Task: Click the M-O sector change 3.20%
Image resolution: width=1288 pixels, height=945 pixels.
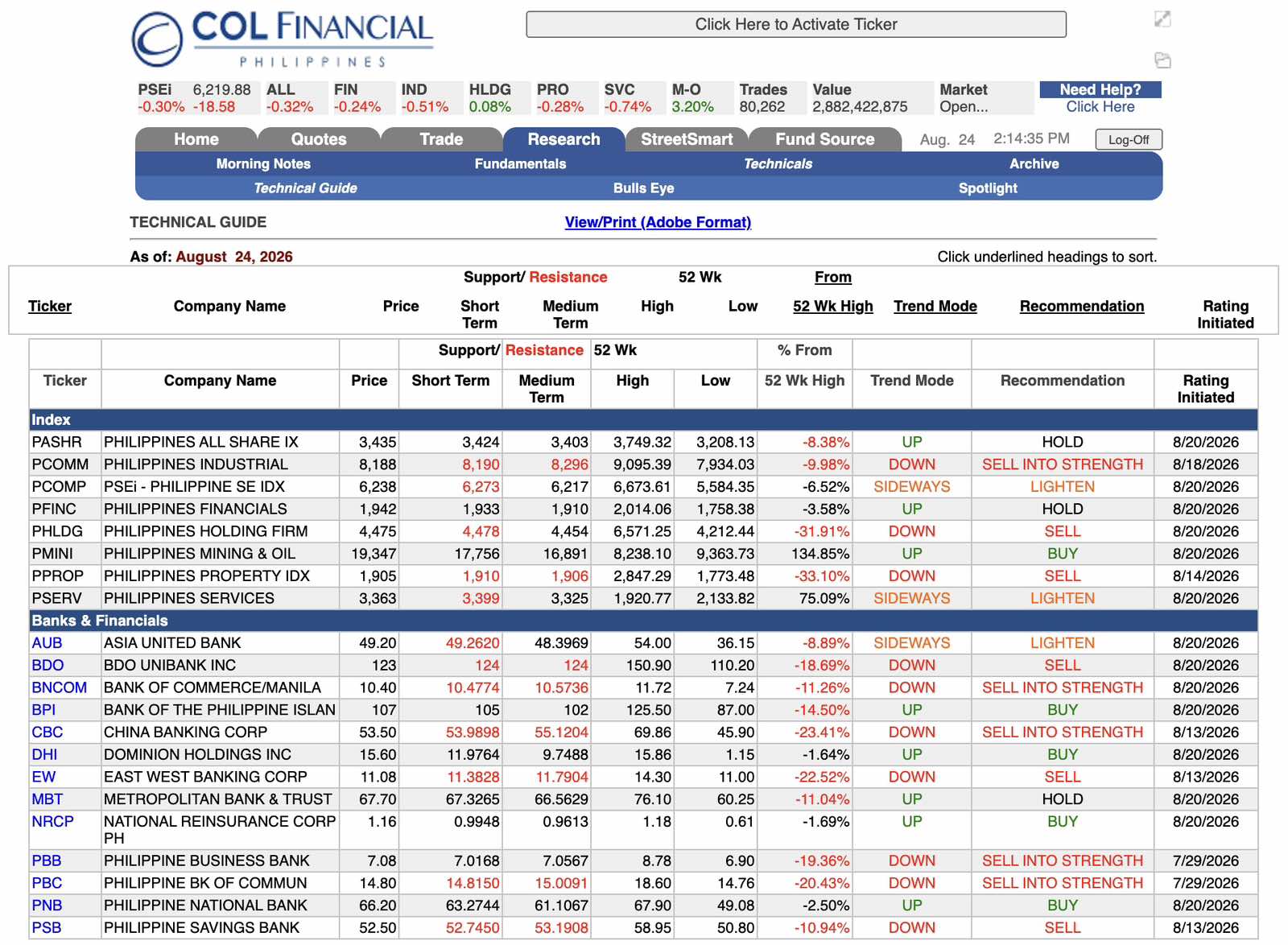Action: [693, 106]
